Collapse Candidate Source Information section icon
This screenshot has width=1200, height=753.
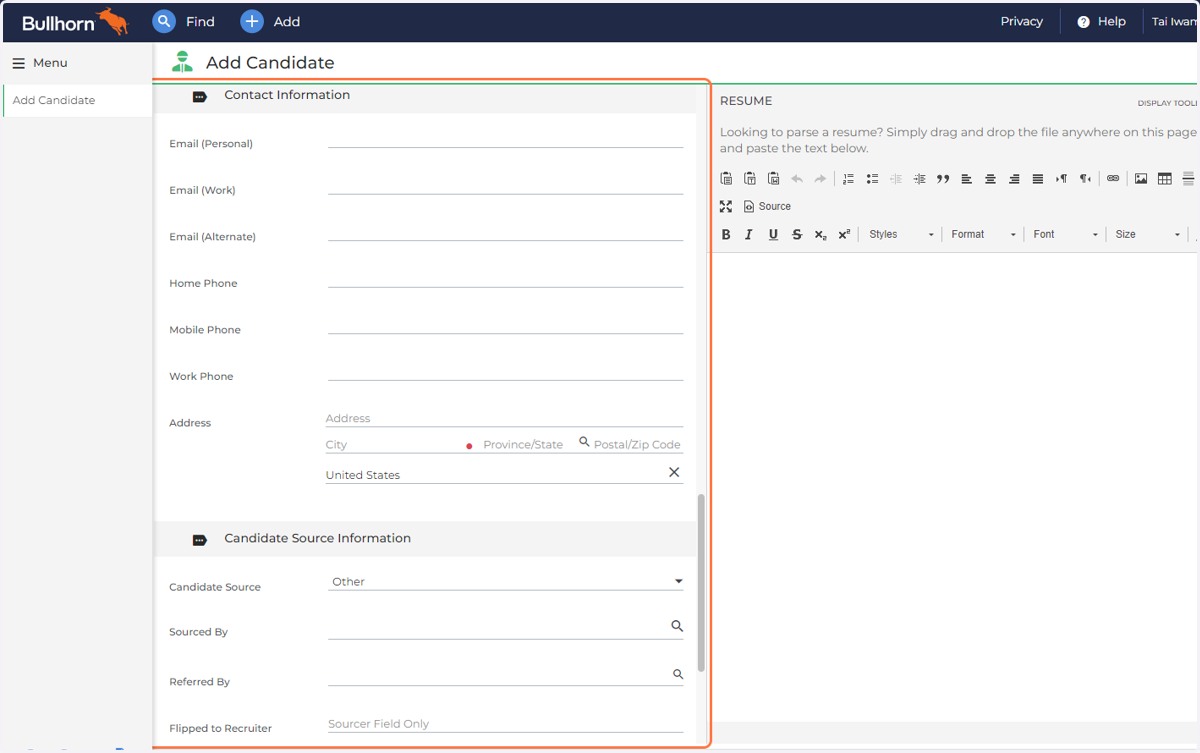coord(199,540)
